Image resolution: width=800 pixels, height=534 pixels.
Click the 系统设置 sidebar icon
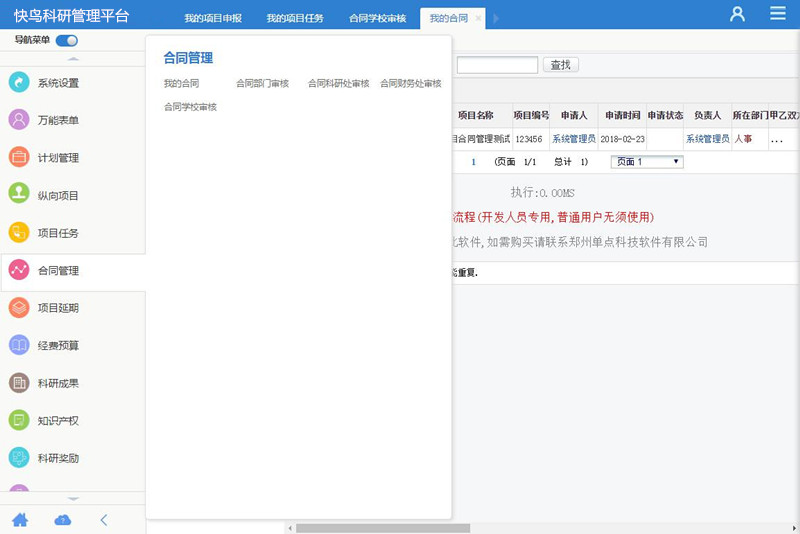pos(19,82)
